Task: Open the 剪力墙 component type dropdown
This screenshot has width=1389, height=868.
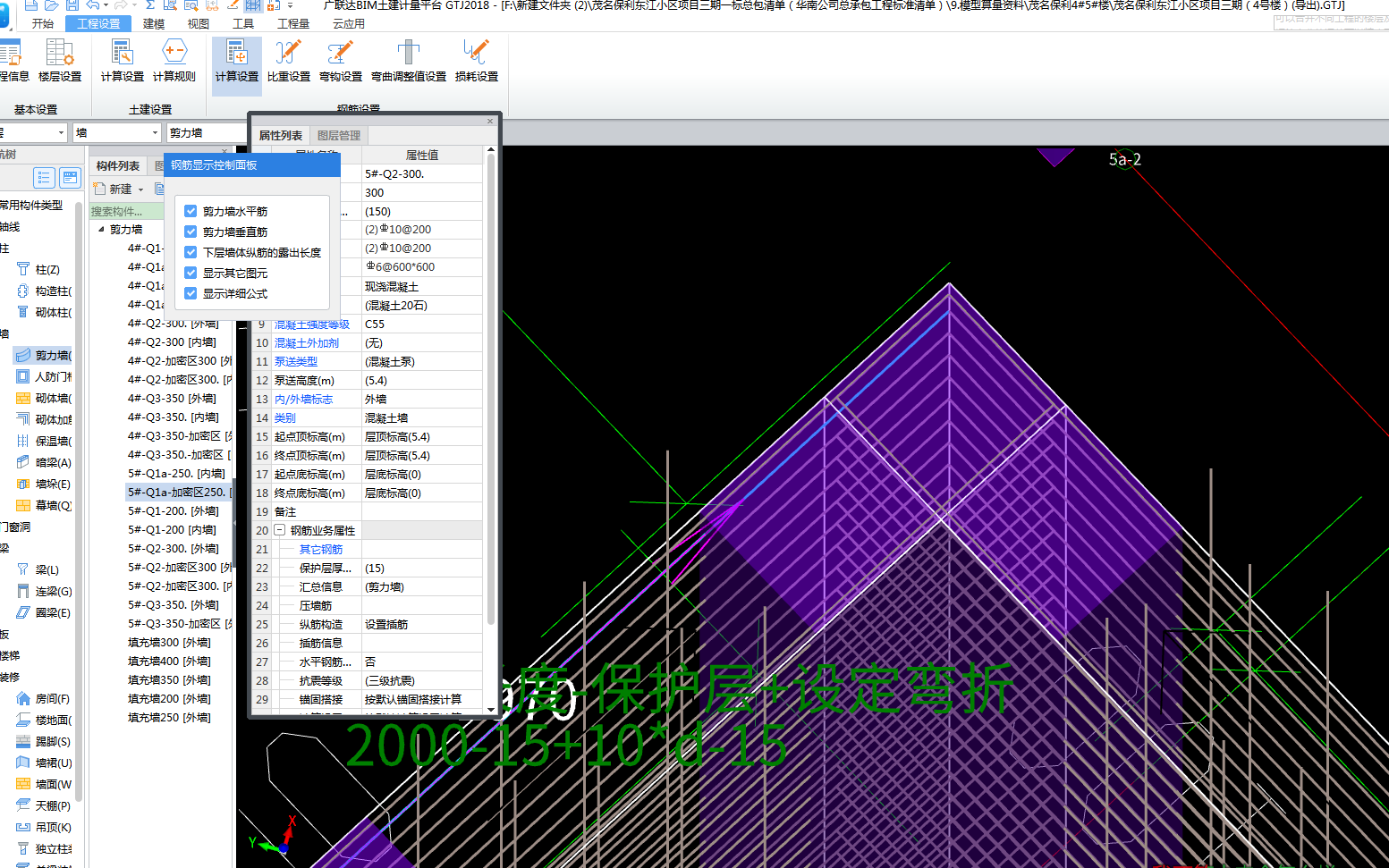Action: pos(207,132)
